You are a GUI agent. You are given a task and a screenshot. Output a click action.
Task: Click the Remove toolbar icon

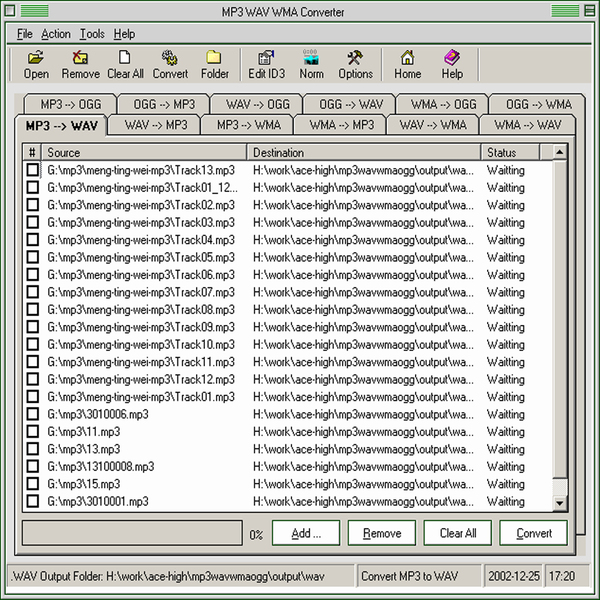[80, 64]
